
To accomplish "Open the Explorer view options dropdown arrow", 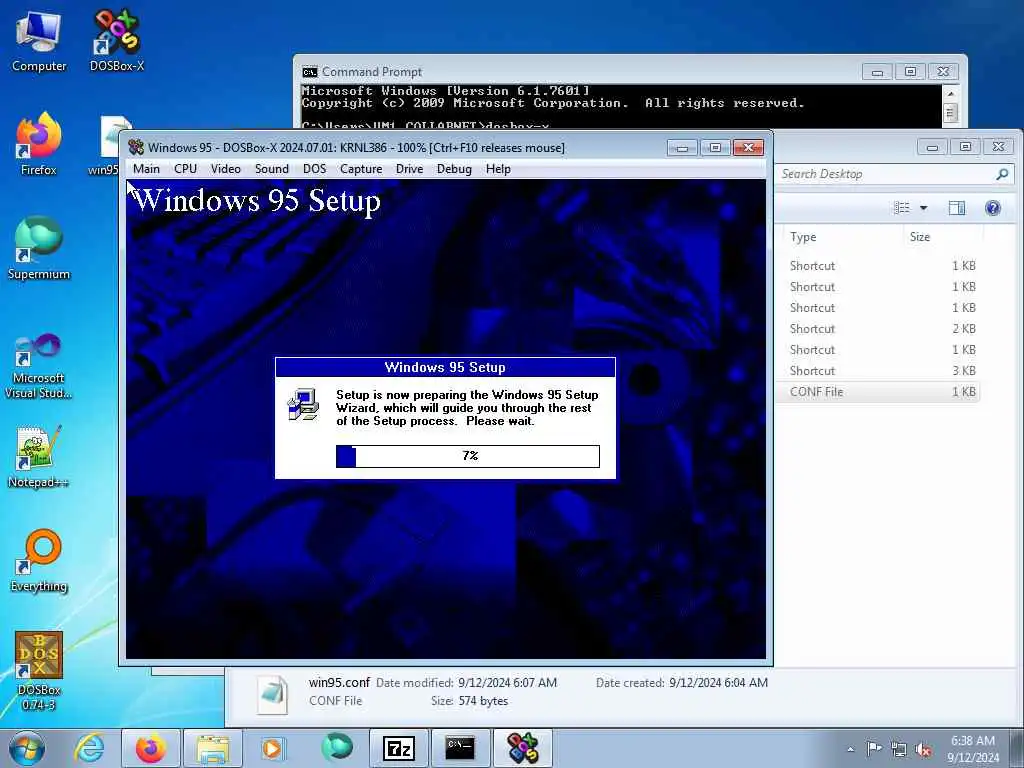I will [x=923, y=208].
